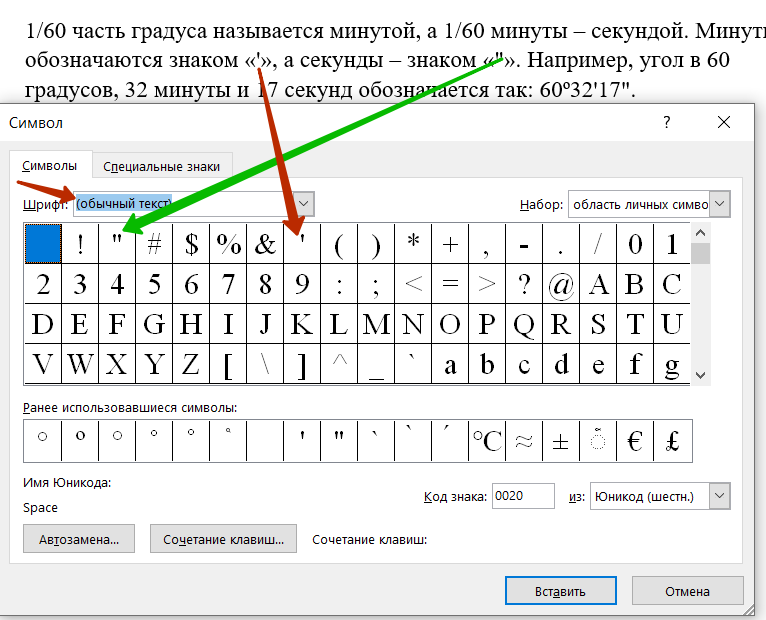Click the Код знака input field
This screenshot has width=766, height=620.
tap(523, 496)
